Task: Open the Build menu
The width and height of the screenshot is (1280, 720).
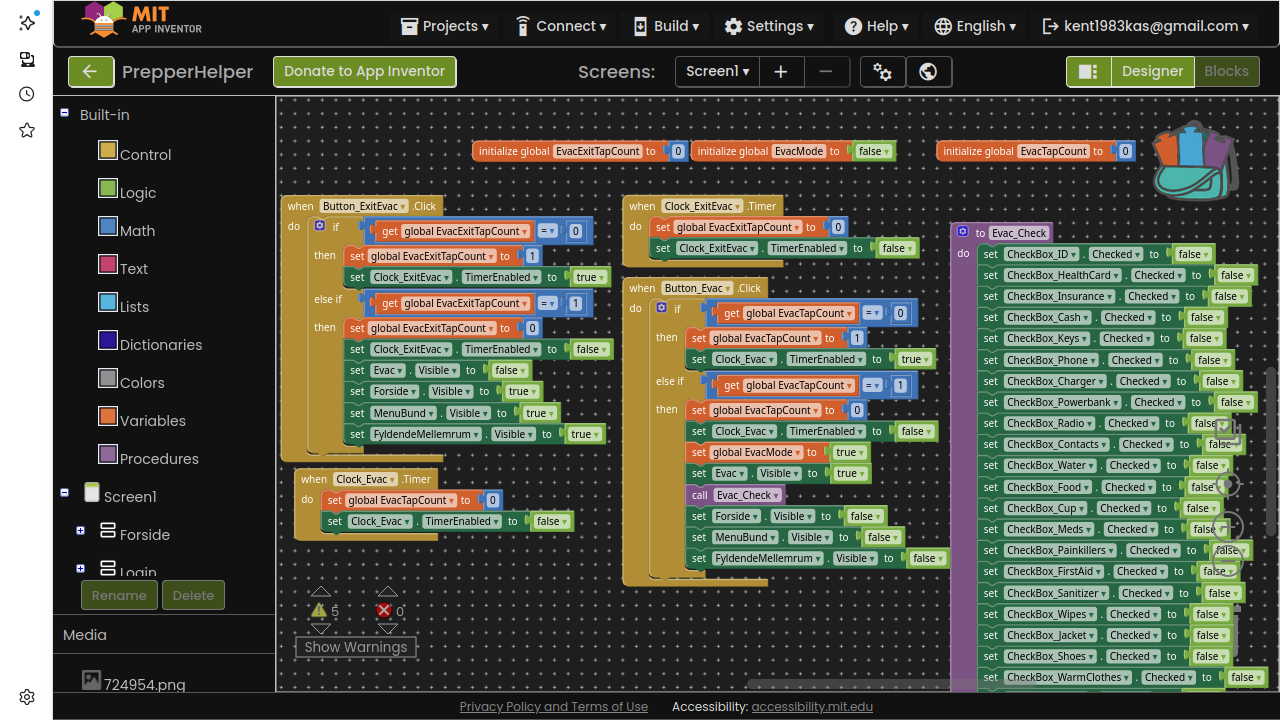Action: point(666,26)
